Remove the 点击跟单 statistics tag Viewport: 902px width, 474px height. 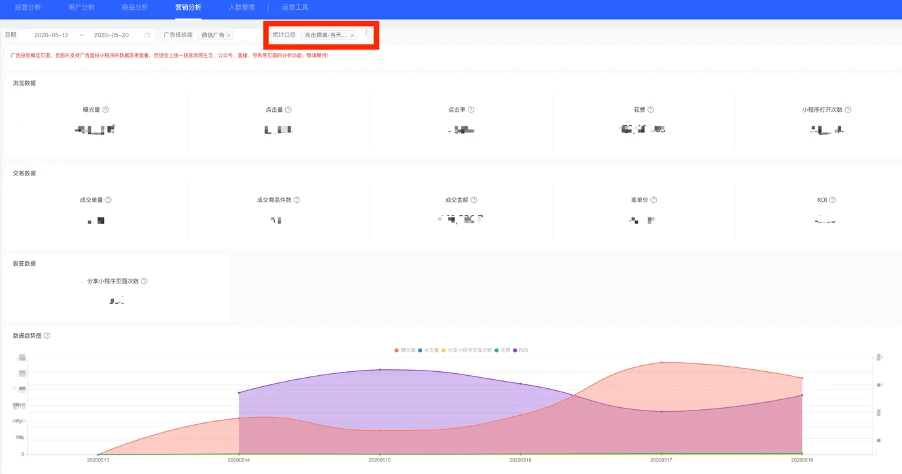pyautogui.click(x=352, y=36)
